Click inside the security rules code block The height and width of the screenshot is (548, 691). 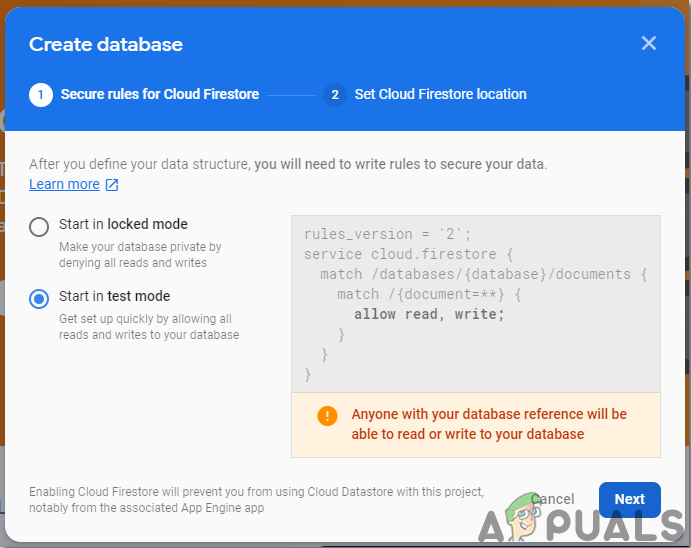[x=475, y=300]
